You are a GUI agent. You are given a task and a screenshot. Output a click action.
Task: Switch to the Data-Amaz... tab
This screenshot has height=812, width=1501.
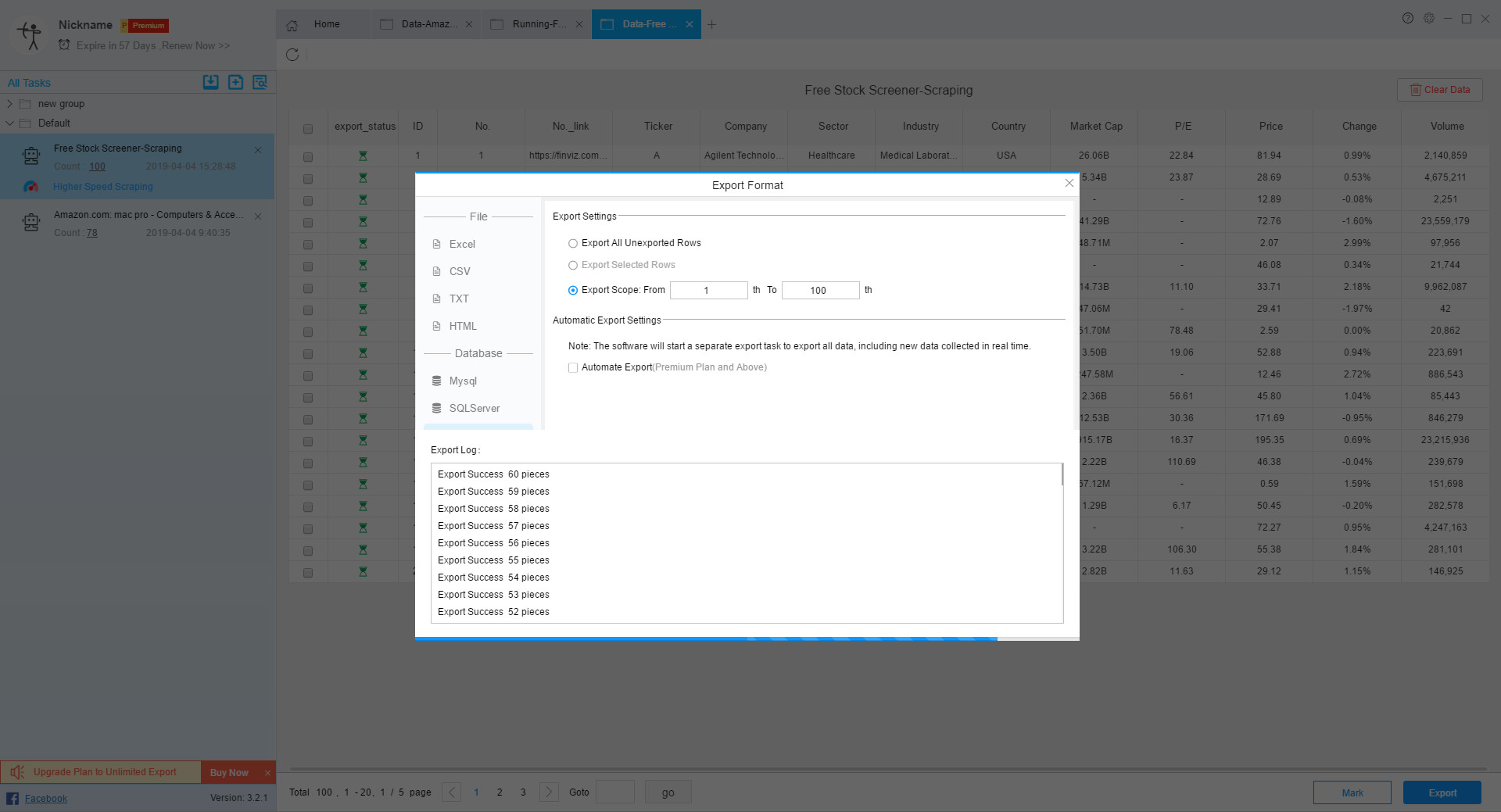(x=426, y=24)
